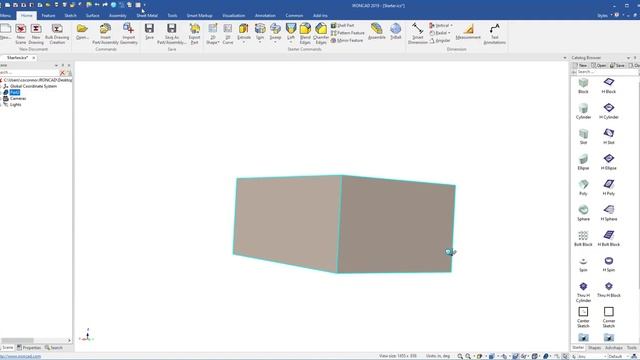Select the Center Sketch catalog item
The width and height of the screenshot is (640, 360).
click(583, 317)
